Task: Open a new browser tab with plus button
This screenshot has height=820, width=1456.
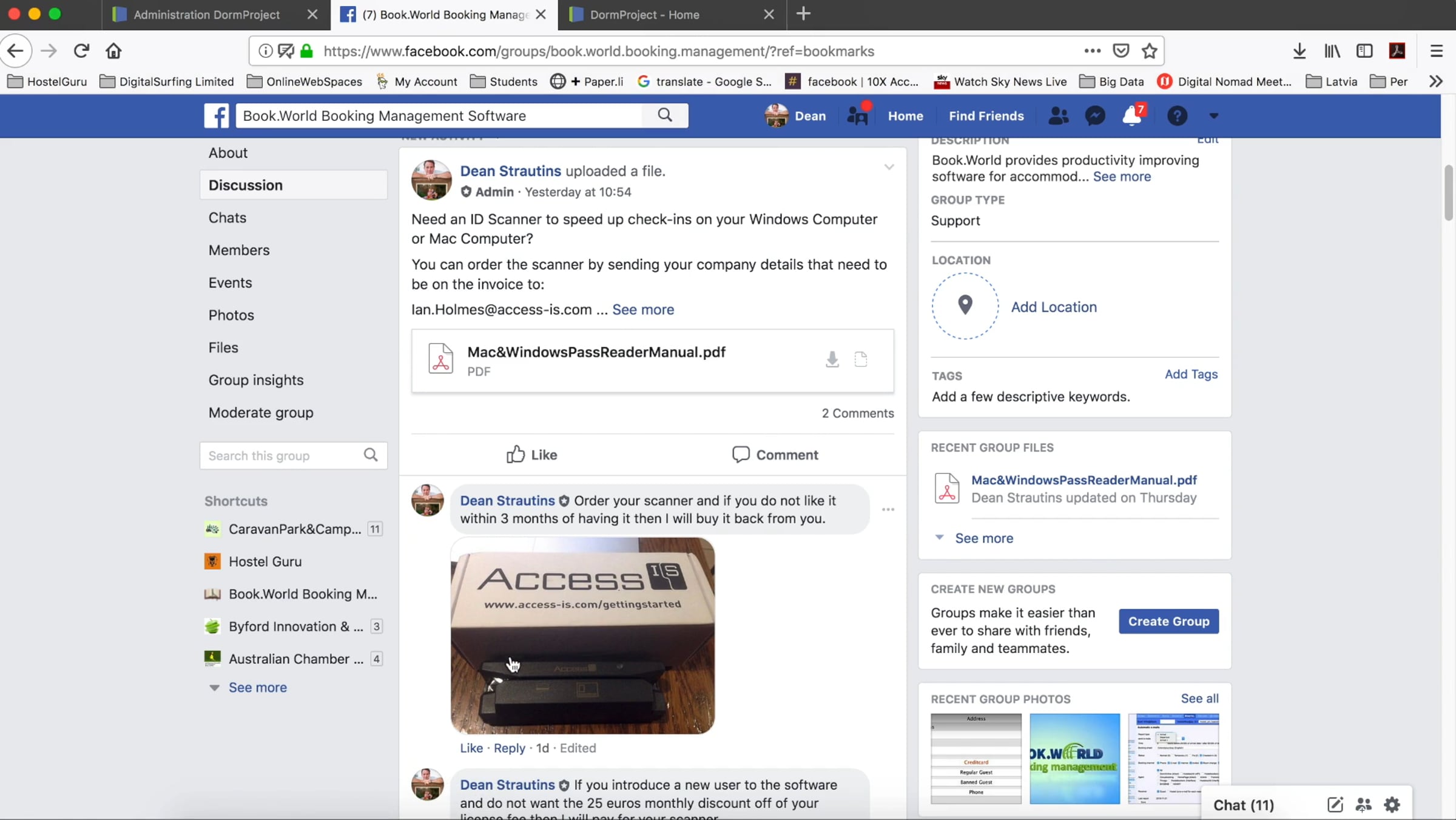Action: (x=803, y=14)
